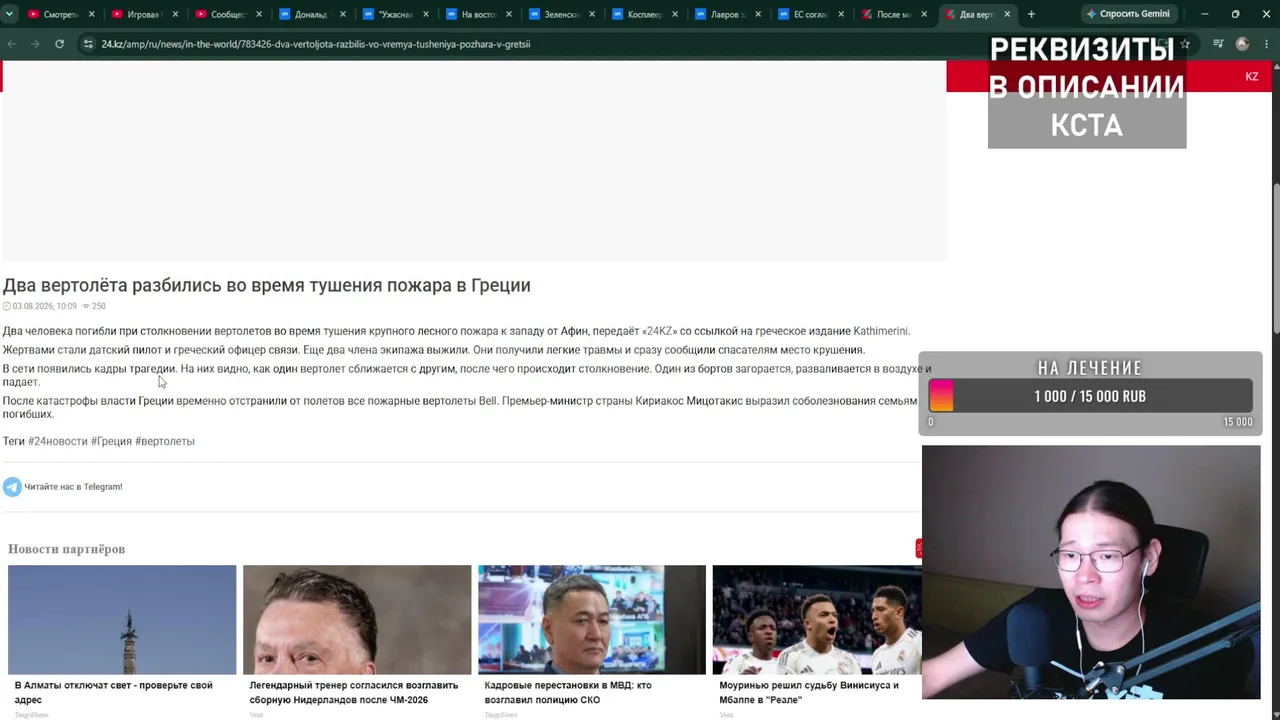This screenshot has width=1280, height=720.
Task: Open the media controls icon in toolbar
Action: 1218,44
